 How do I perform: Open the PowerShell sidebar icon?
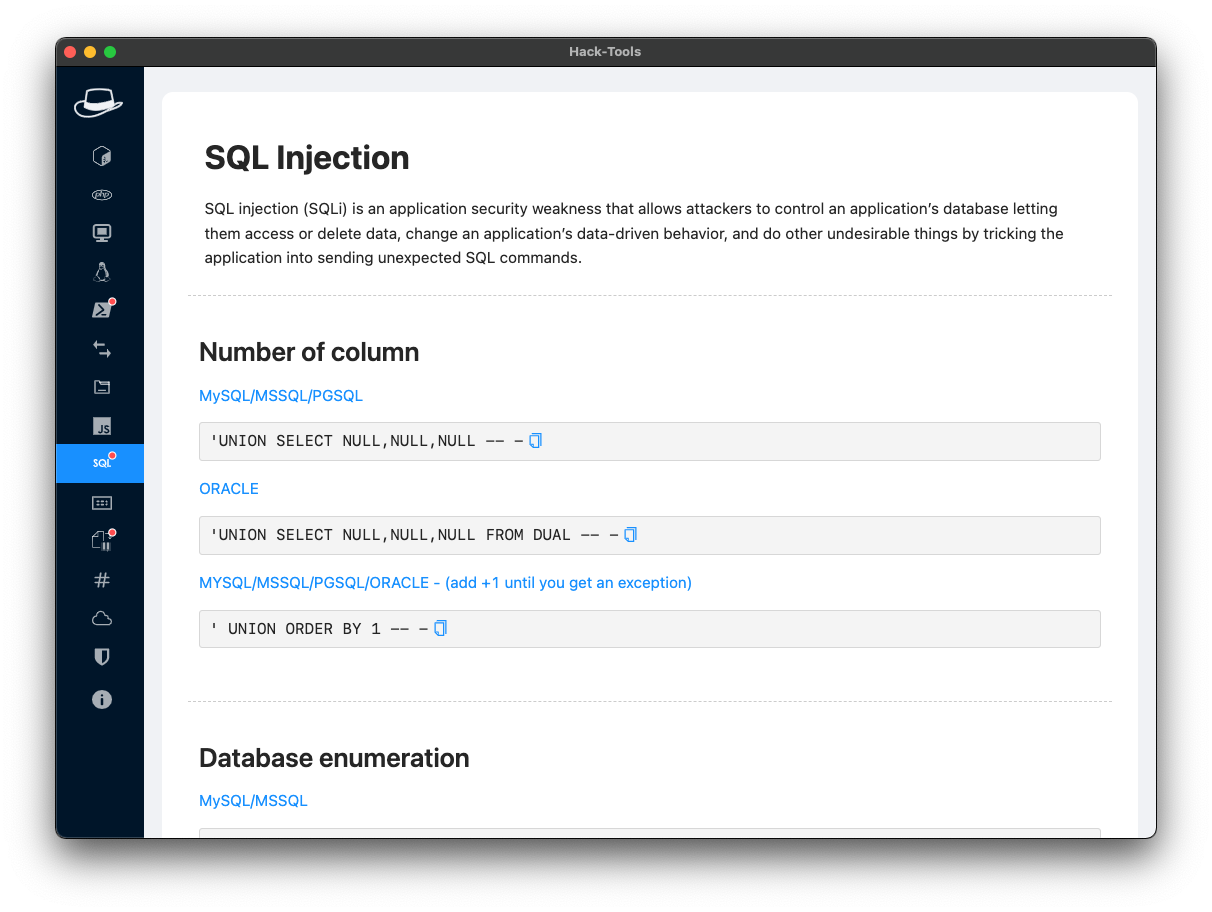tap(101, 310)
